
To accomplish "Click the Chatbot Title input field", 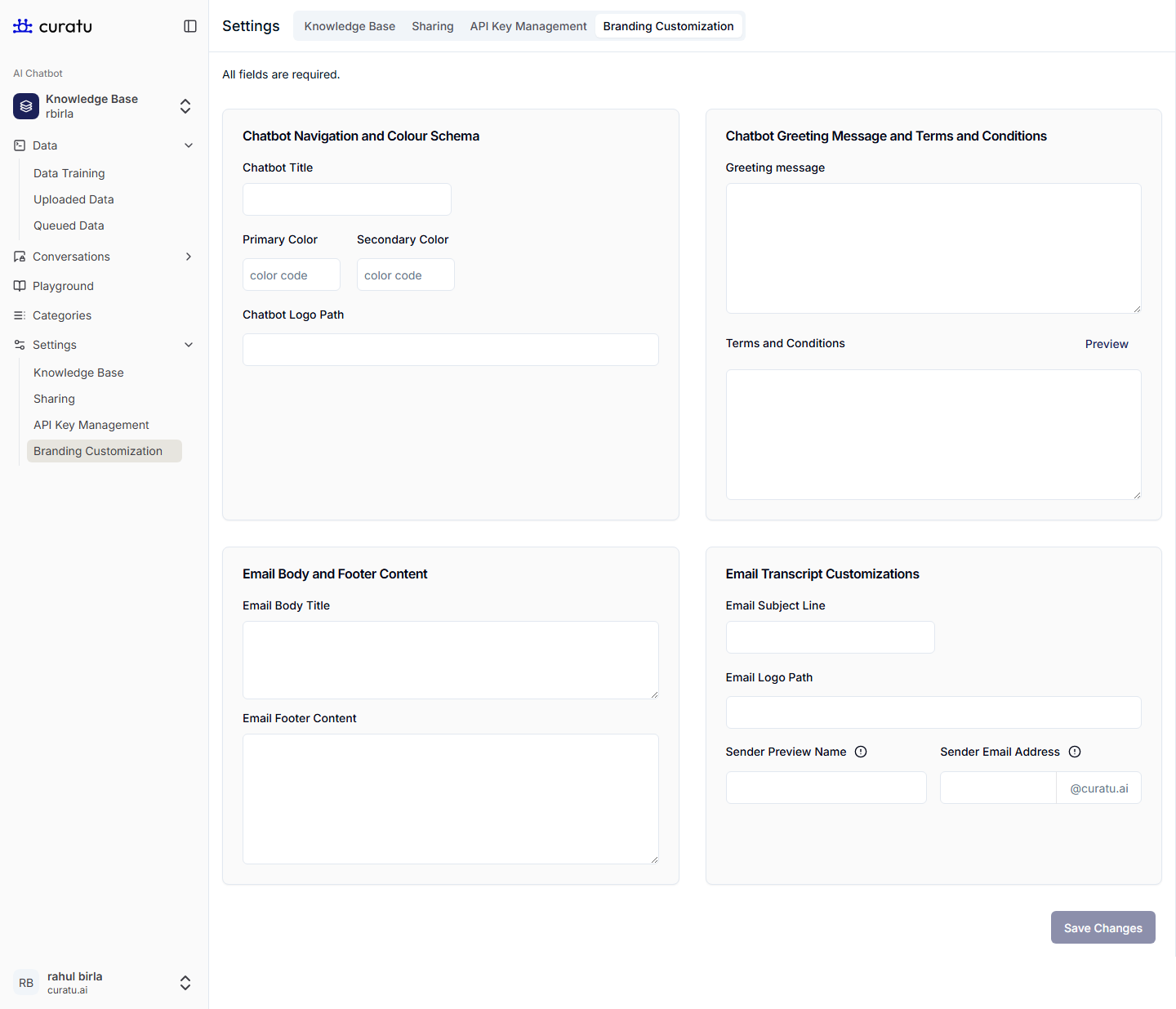I will point(346,199).
